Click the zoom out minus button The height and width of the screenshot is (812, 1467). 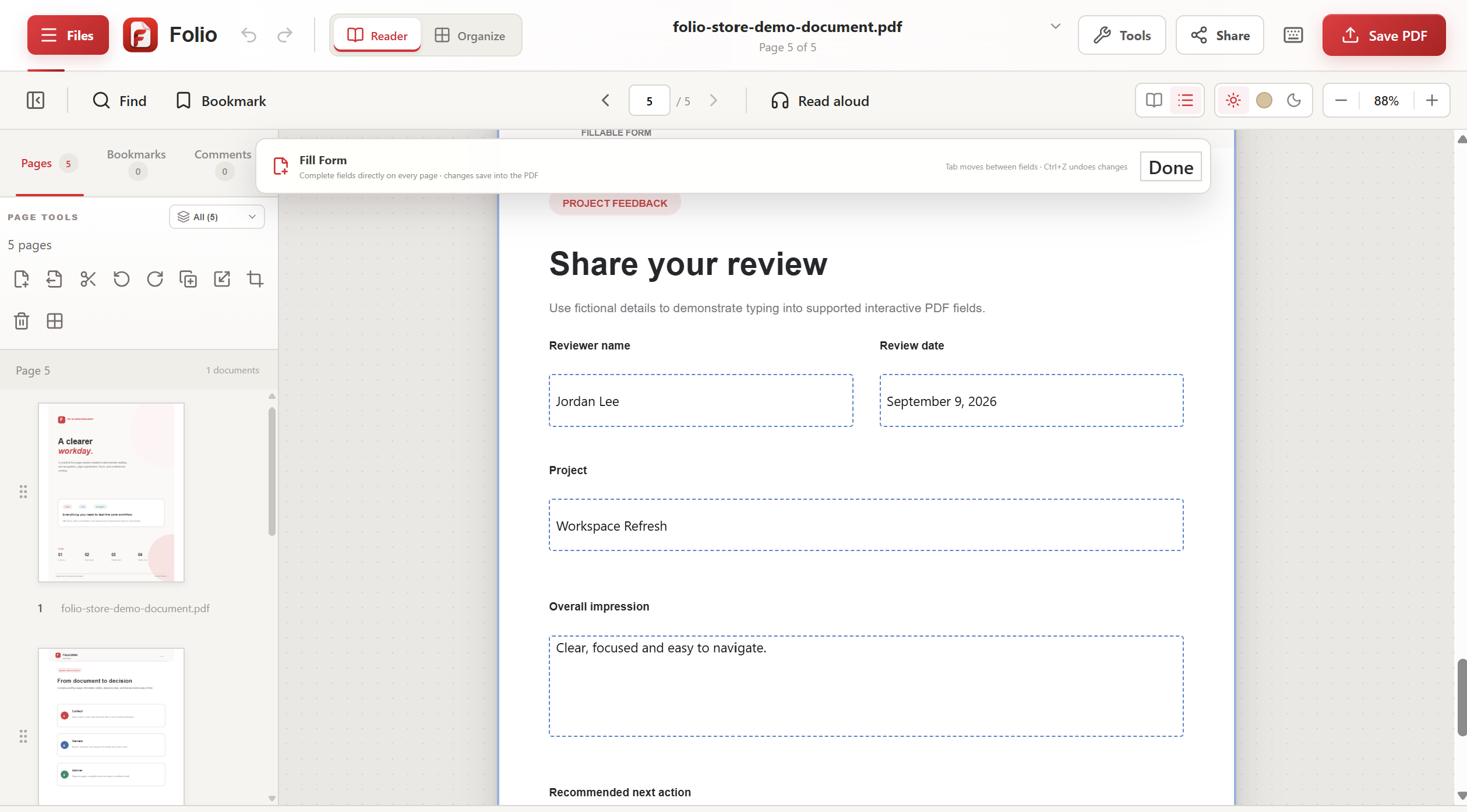point(1341,100)
